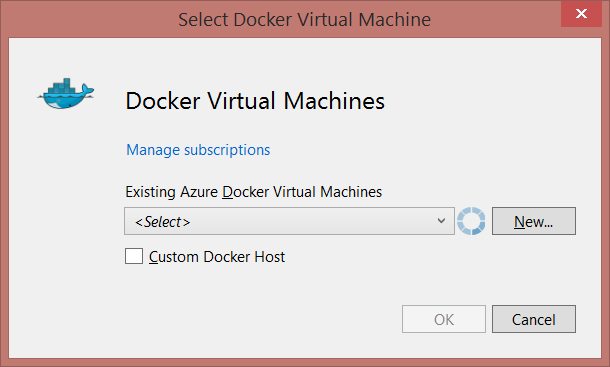Open the Manage subscriptions link

pos(198,150)
